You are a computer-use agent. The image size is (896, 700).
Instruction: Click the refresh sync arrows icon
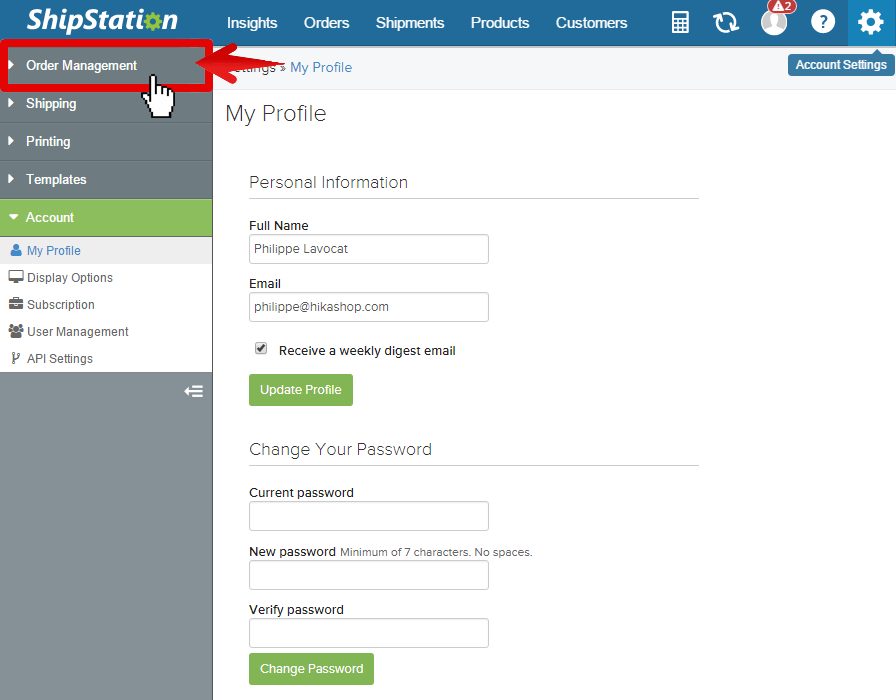726,23
